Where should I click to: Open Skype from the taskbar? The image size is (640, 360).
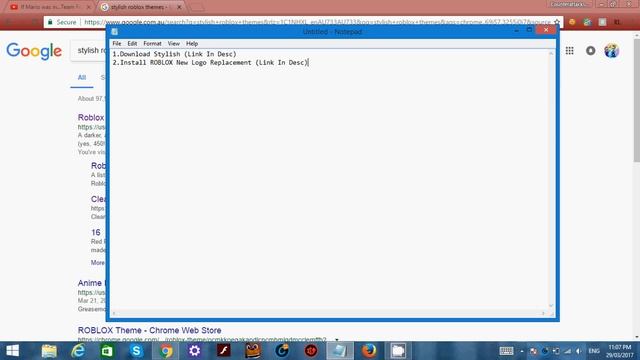click(136, 351)
